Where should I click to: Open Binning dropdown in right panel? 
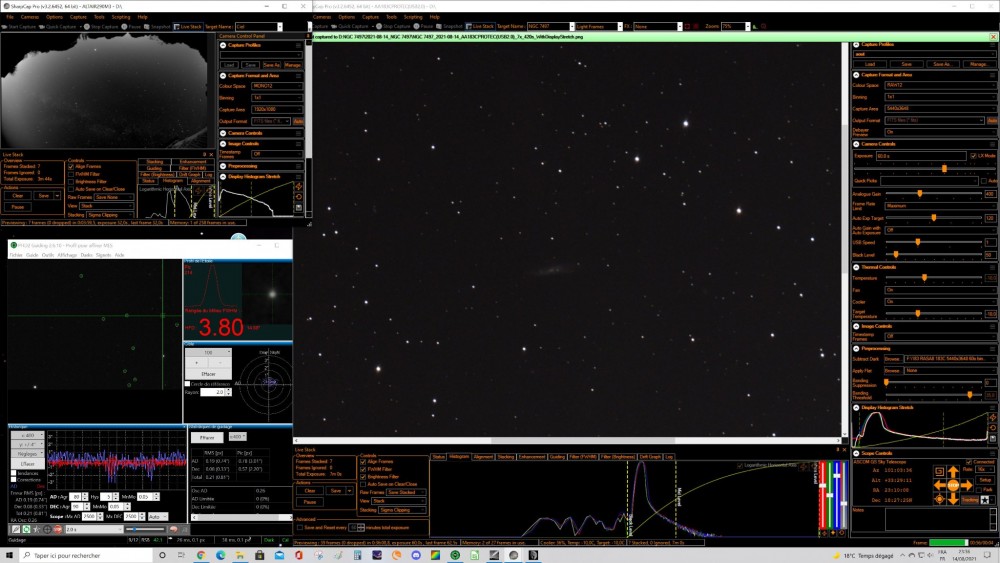[x=940, y=97]
